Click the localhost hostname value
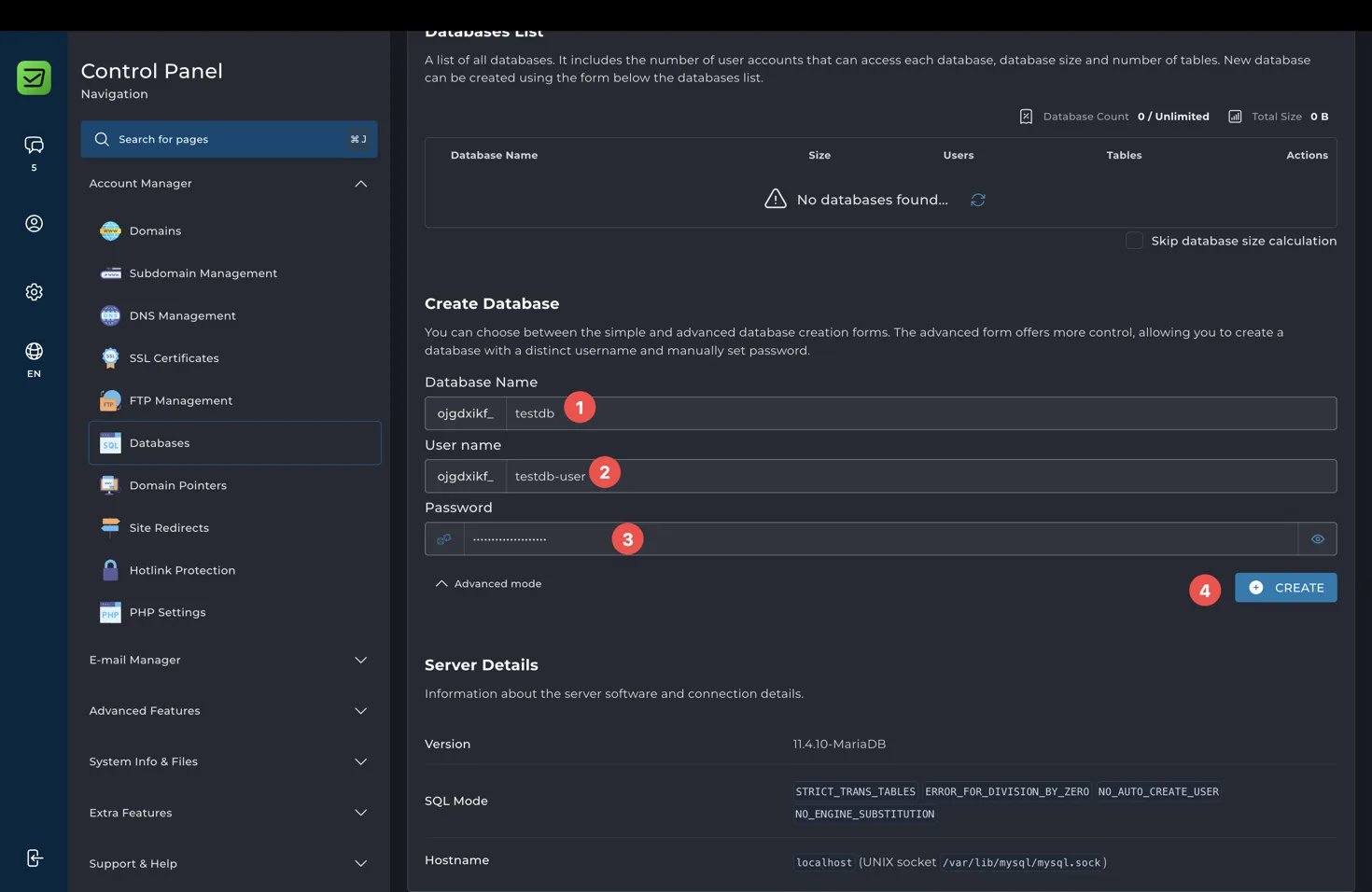The image size is (1372, 892). click(x=824, y=863)
